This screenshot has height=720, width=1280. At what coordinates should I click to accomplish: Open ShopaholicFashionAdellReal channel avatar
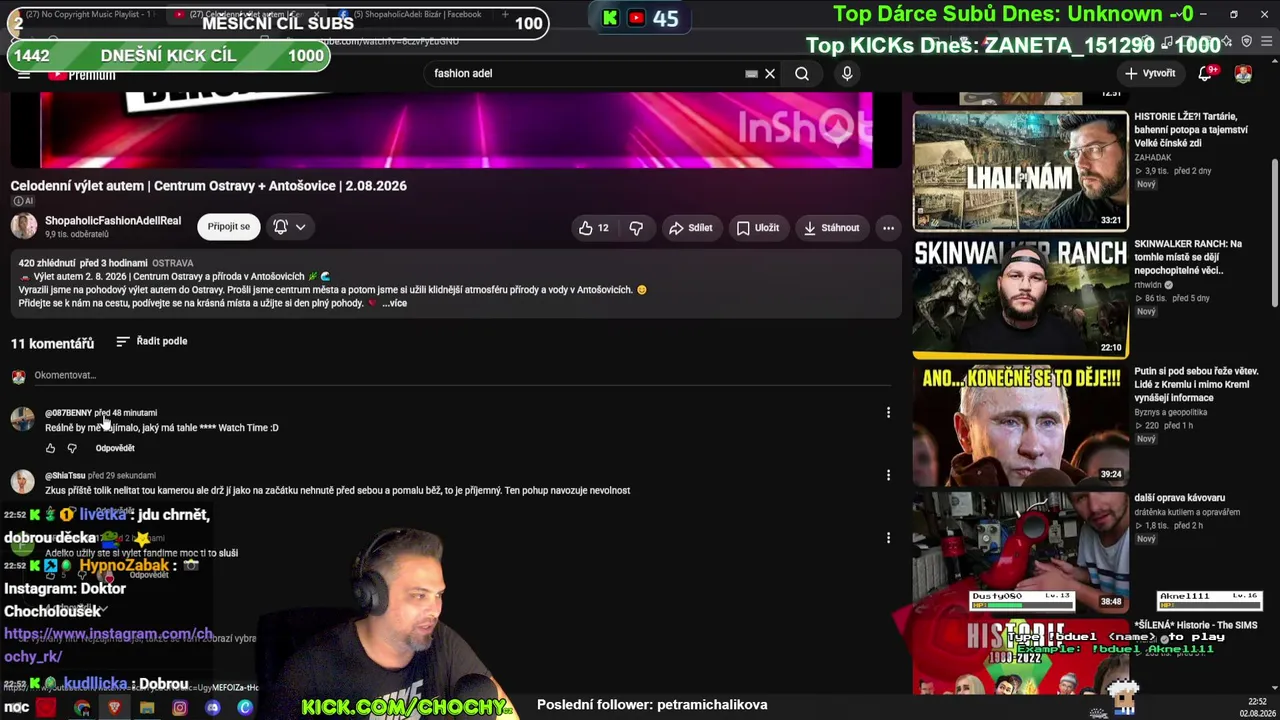click(x=24, y=226)
